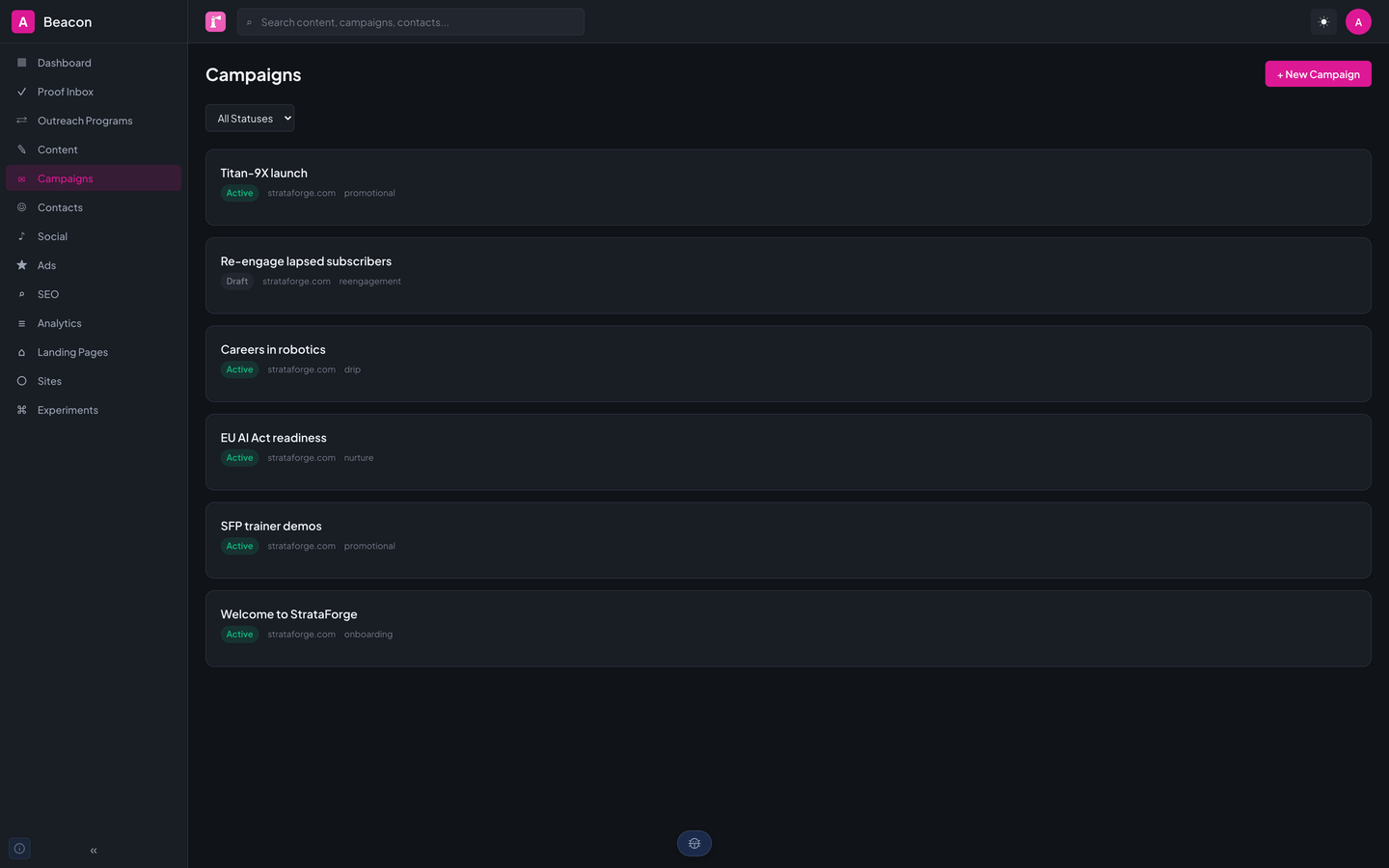Toggle the light/dark theme button
1389x868 pixels.
[1323, 21]
